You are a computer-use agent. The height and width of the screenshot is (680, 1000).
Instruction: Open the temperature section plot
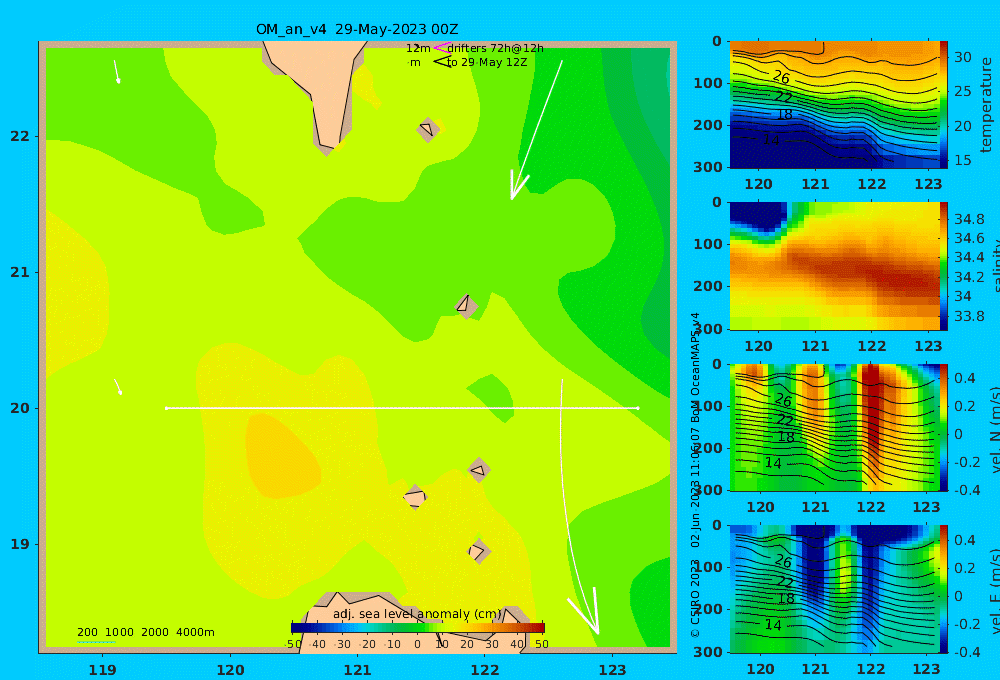click(835, 105)
